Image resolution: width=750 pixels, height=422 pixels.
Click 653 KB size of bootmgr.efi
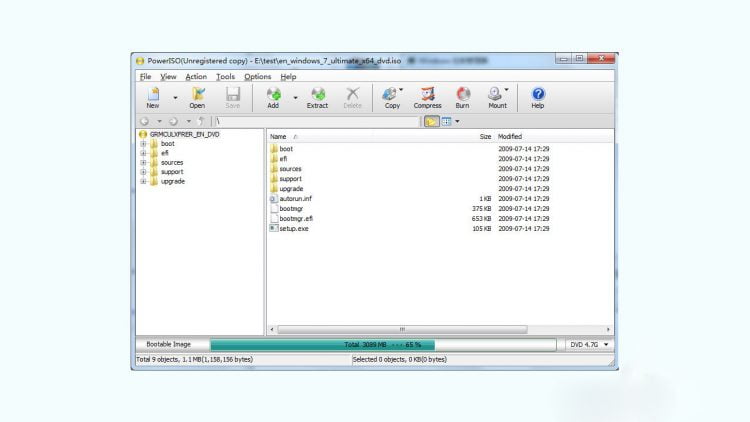[x=481, y=219]
